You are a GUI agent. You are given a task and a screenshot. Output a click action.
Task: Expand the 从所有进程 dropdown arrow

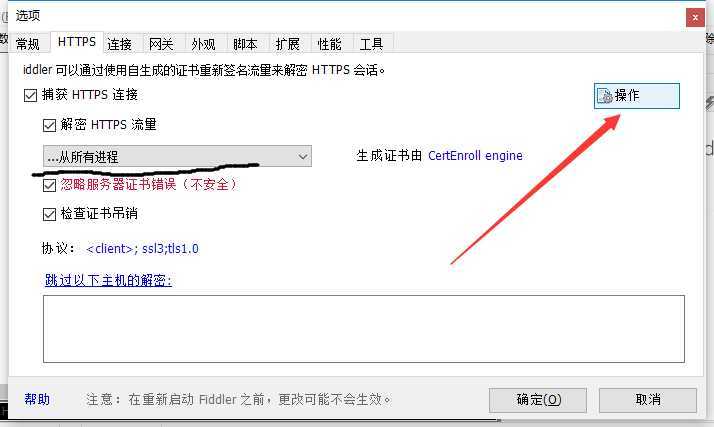(303, 157)
